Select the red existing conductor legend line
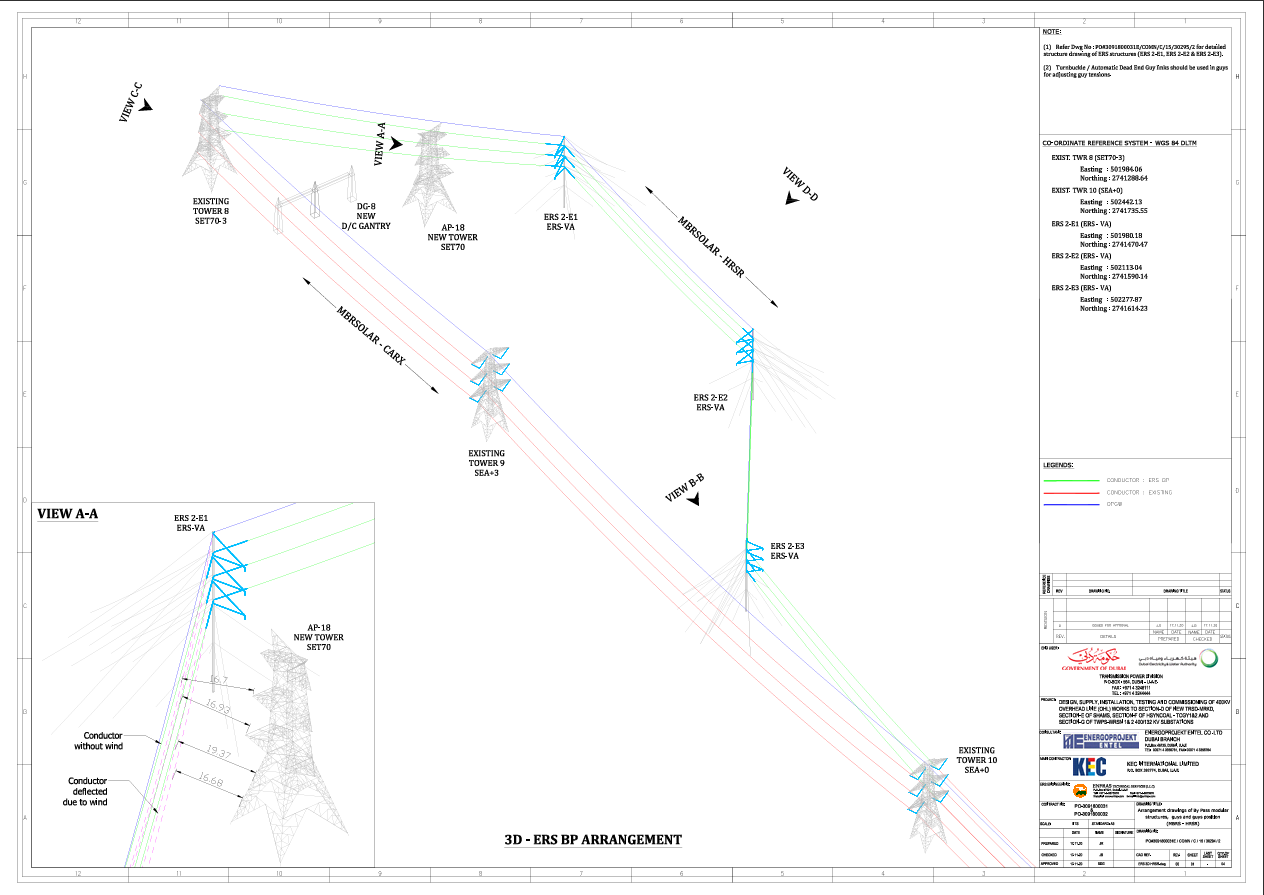 pos(1072,492)
